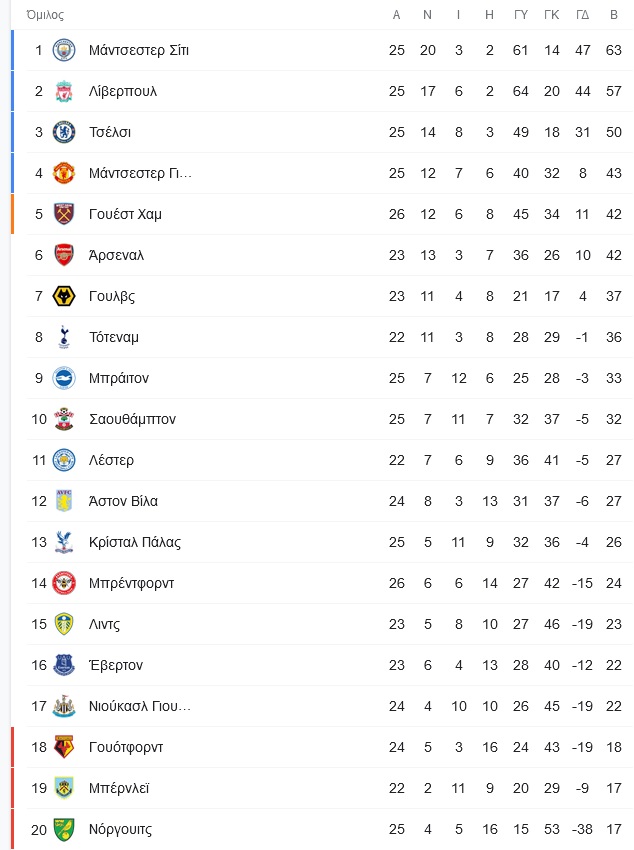The height and width of the screenshot is (850, 634).
Task: Select the Μπέρνλεϊ row in the table
Action: pyautogui.click(x=322, y=788)
